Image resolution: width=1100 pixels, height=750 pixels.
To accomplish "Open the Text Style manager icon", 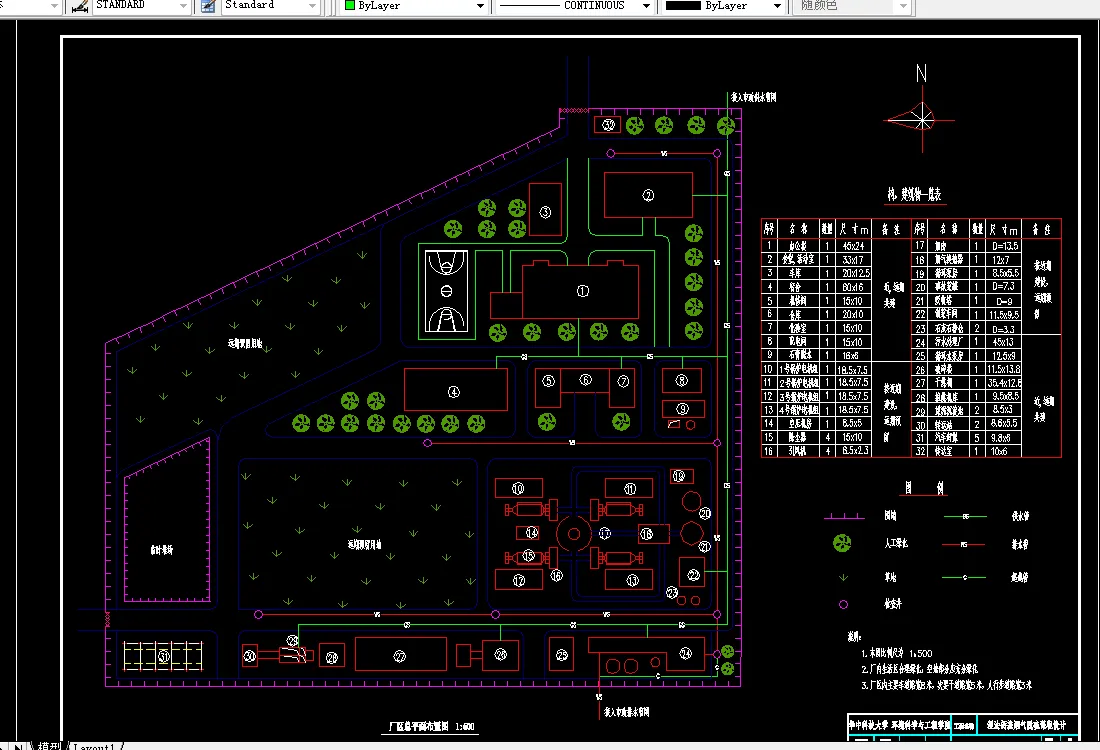I will 80,6.
